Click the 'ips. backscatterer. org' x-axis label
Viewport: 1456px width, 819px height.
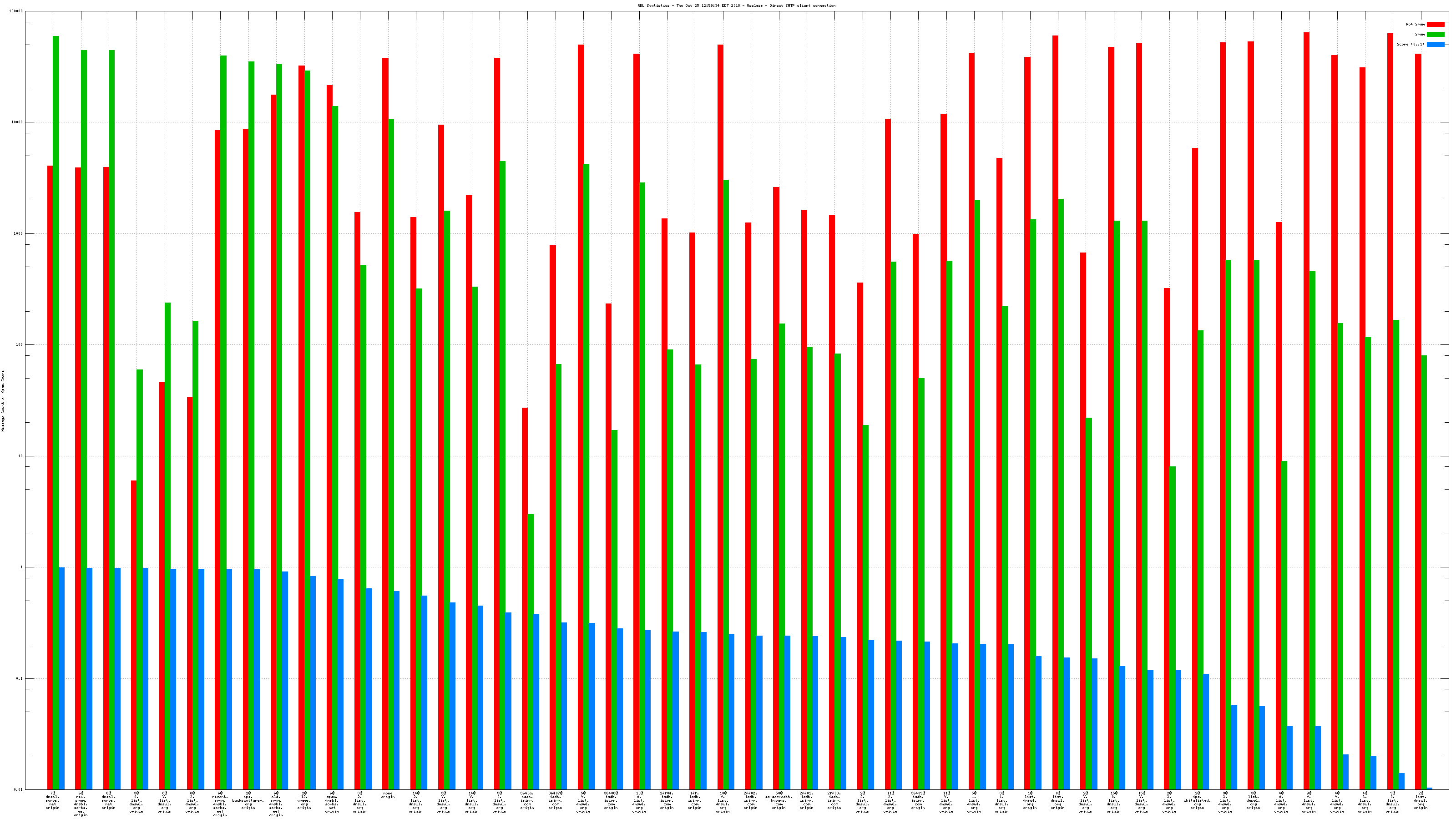[248, 800]
